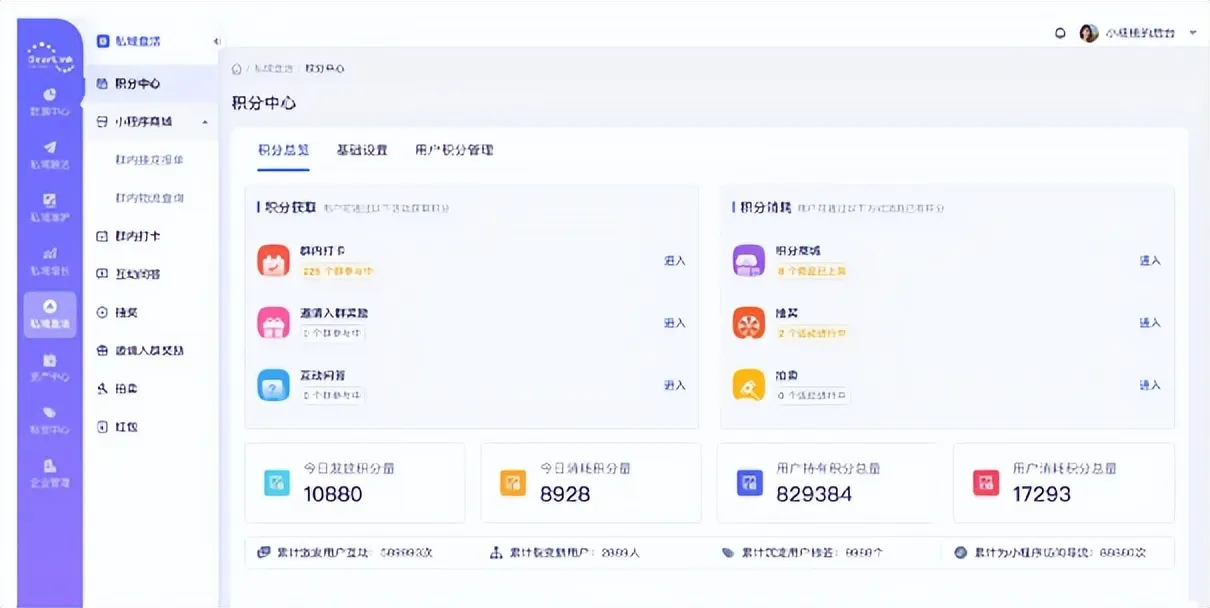
Task: Click 进入 link in the 抽奖 row
Action: click(1150, 322)
